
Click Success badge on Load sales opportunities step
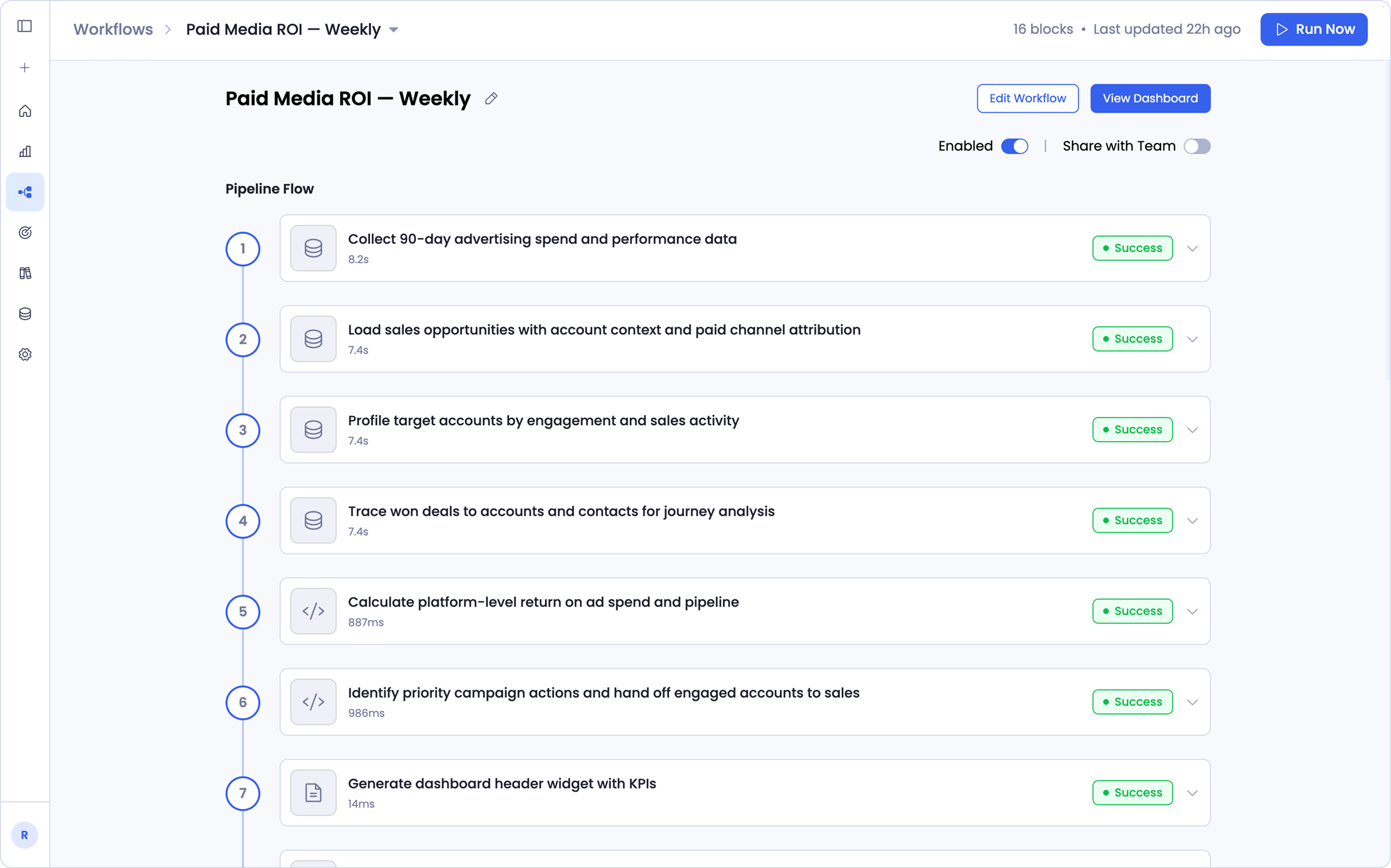(x=1133, y=339)
